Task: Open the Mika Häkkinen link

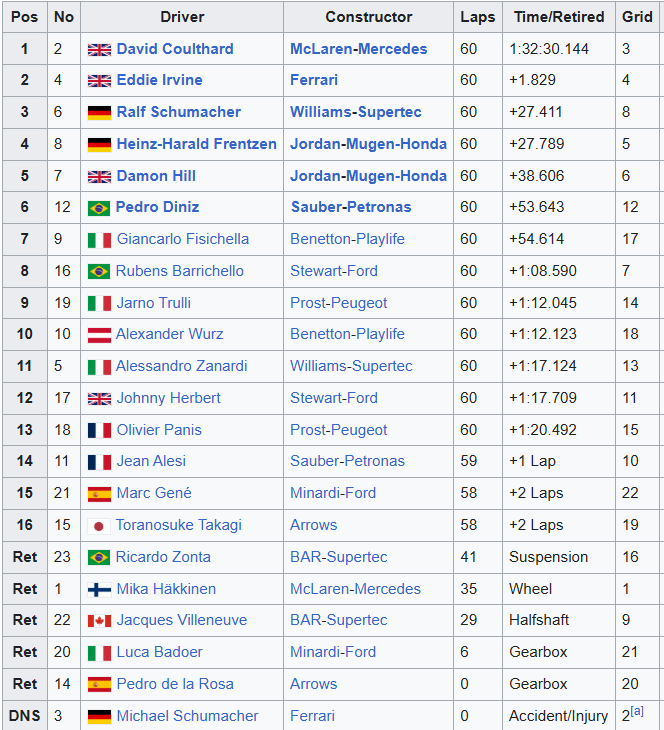Action: point(166,589)
